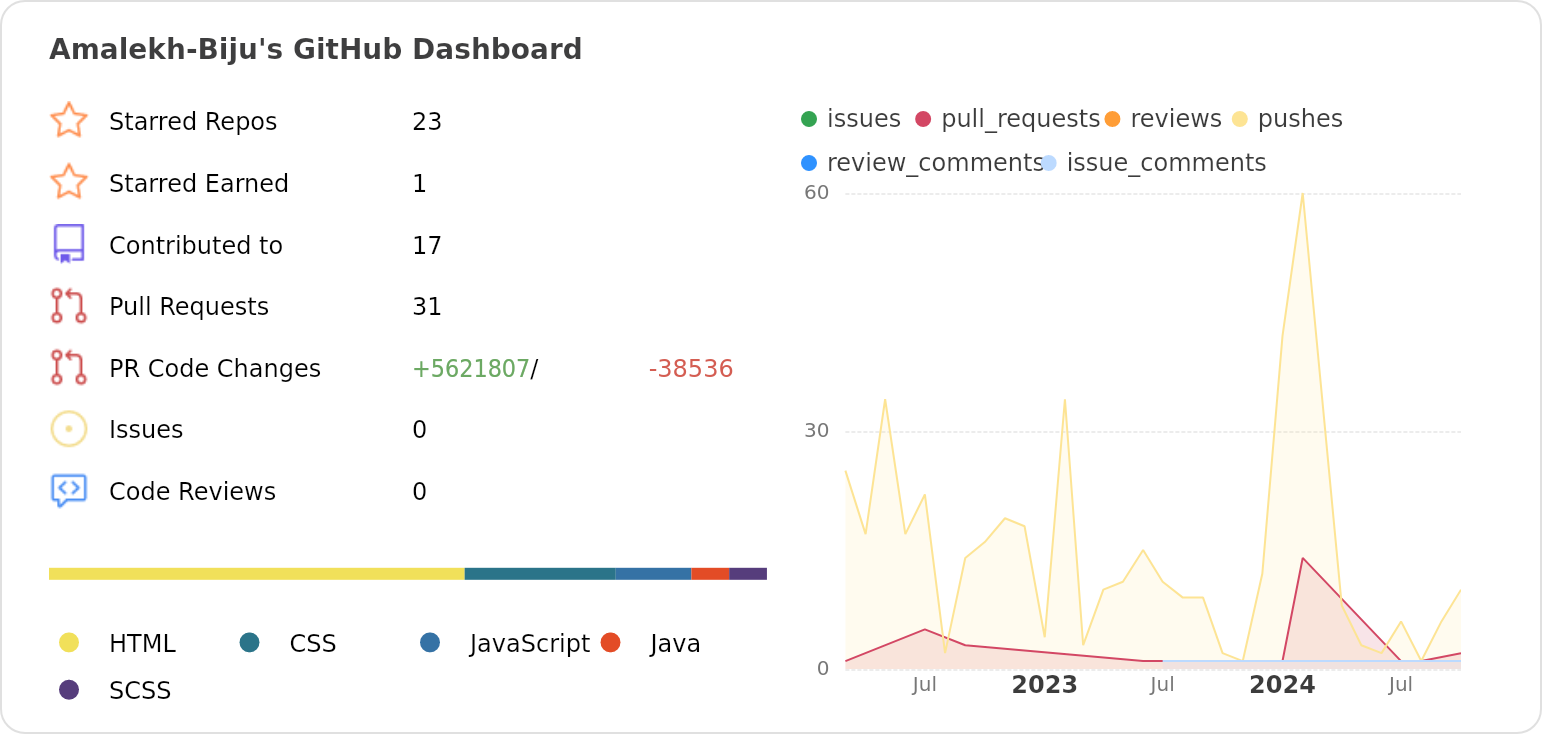
Task: Click the 60 y-axis tick label
Action: click(x=817, y=192)
